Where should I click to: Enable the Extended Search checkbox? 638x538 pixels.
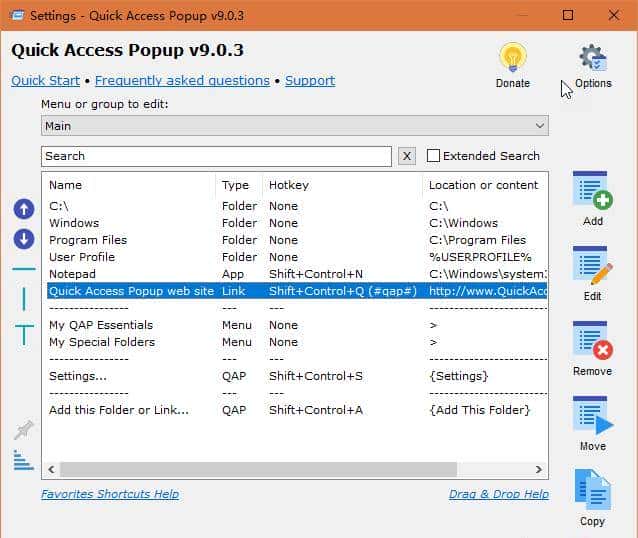click(x=434, y=156)
